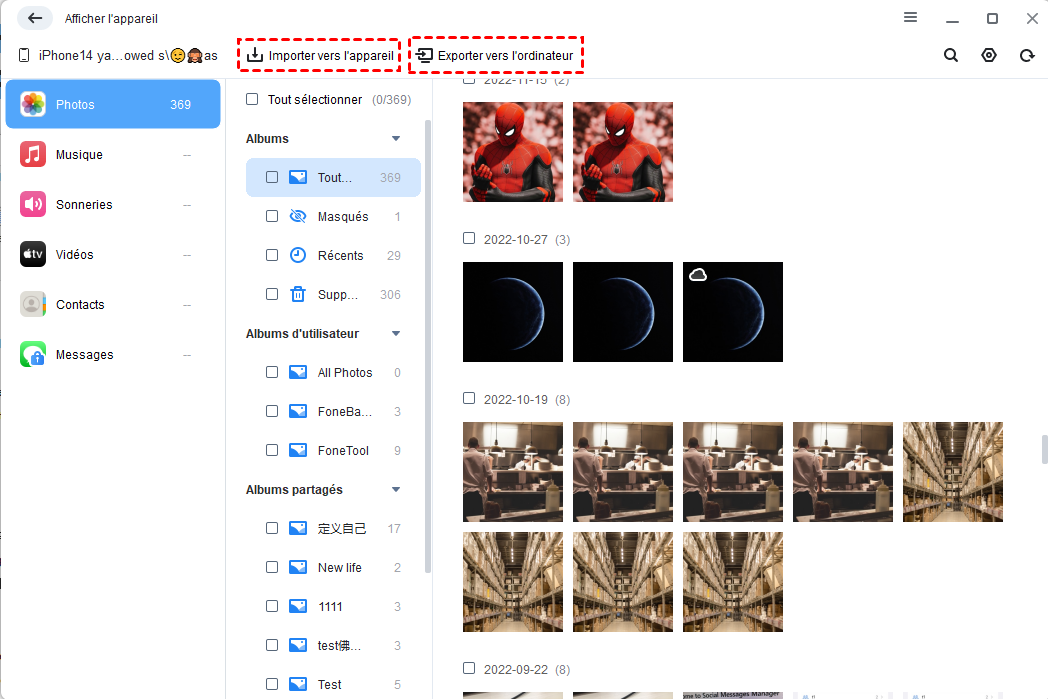
Task: Refresh the device content
Action: pos(1027,55)
